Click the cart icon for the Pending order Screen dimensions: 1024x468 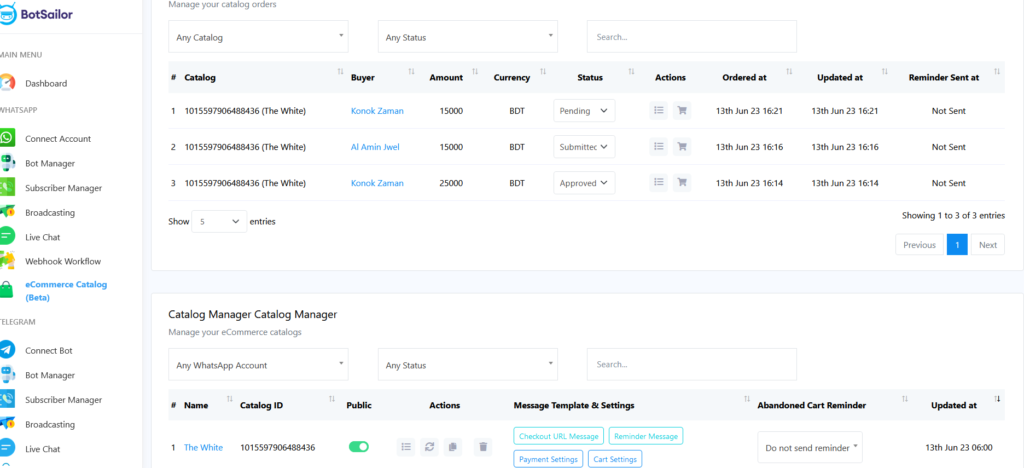(682, 111)
